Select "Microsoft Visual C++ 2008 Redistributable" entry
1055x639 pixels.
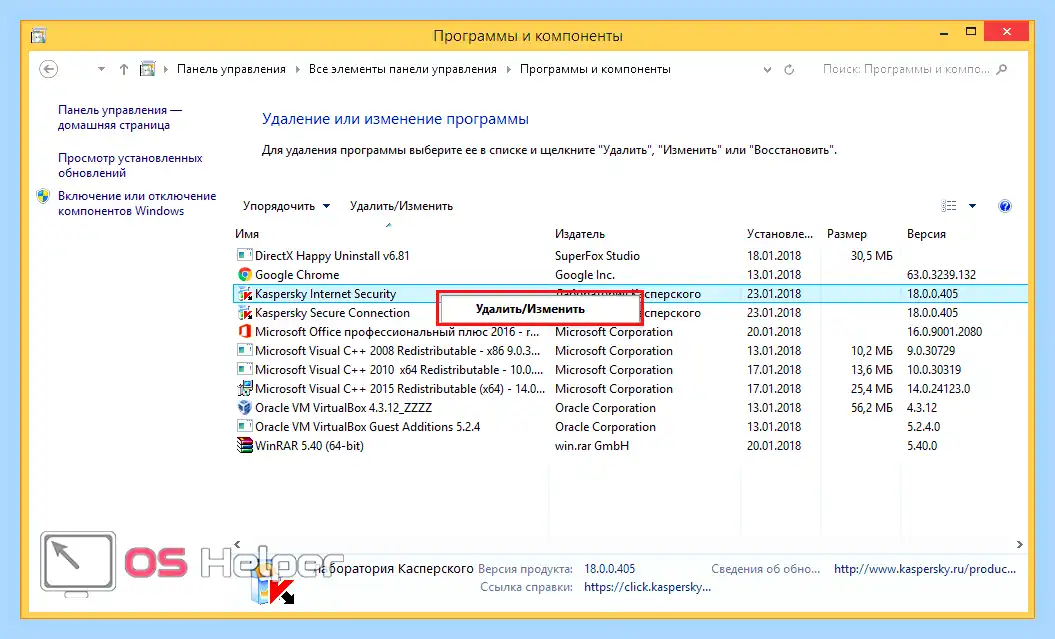(398, 350)
